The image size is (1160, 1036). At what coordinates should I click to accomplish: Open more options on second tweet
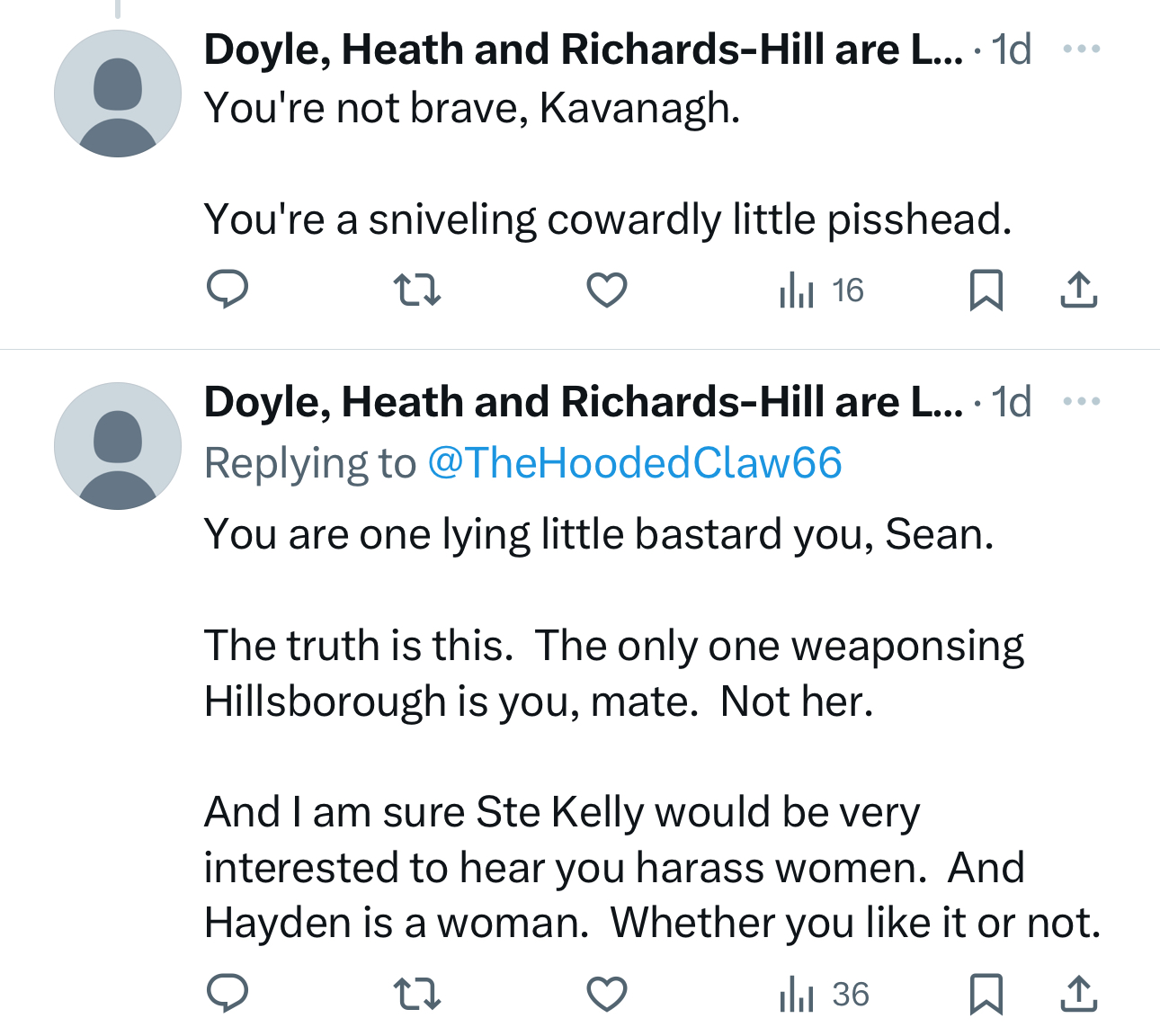(1081, 402)
